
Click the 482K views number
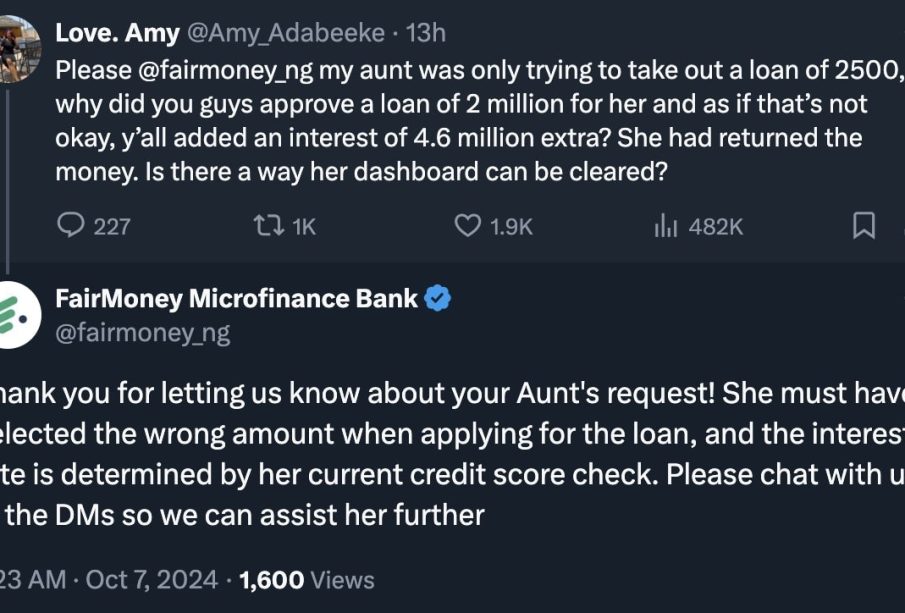coord(716,227)
